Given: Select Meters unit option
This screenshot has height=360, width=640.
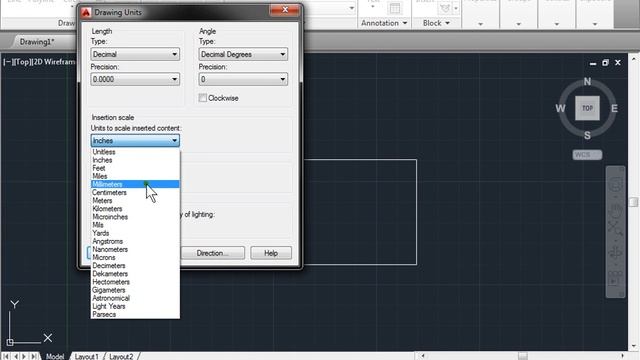Looking at the screenshot, I should coord(135,201).
